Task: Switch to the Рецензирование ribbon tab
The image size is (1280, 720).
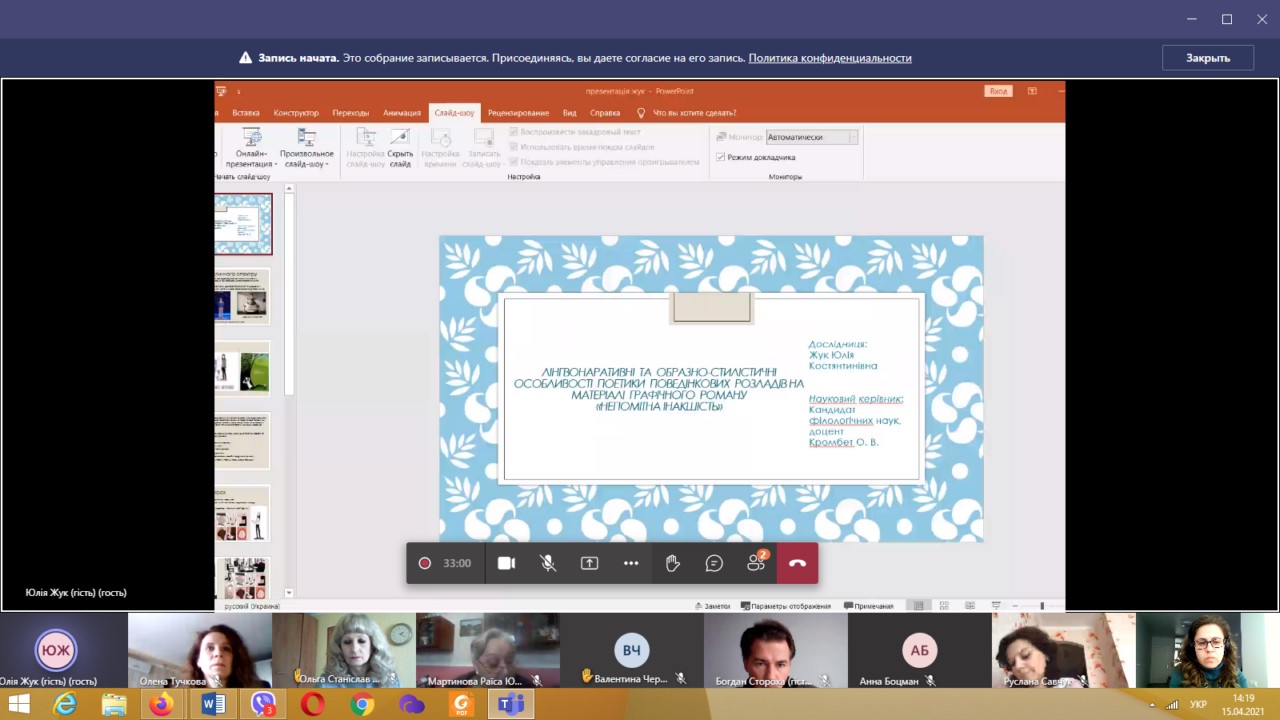Action: click(518, 113)
